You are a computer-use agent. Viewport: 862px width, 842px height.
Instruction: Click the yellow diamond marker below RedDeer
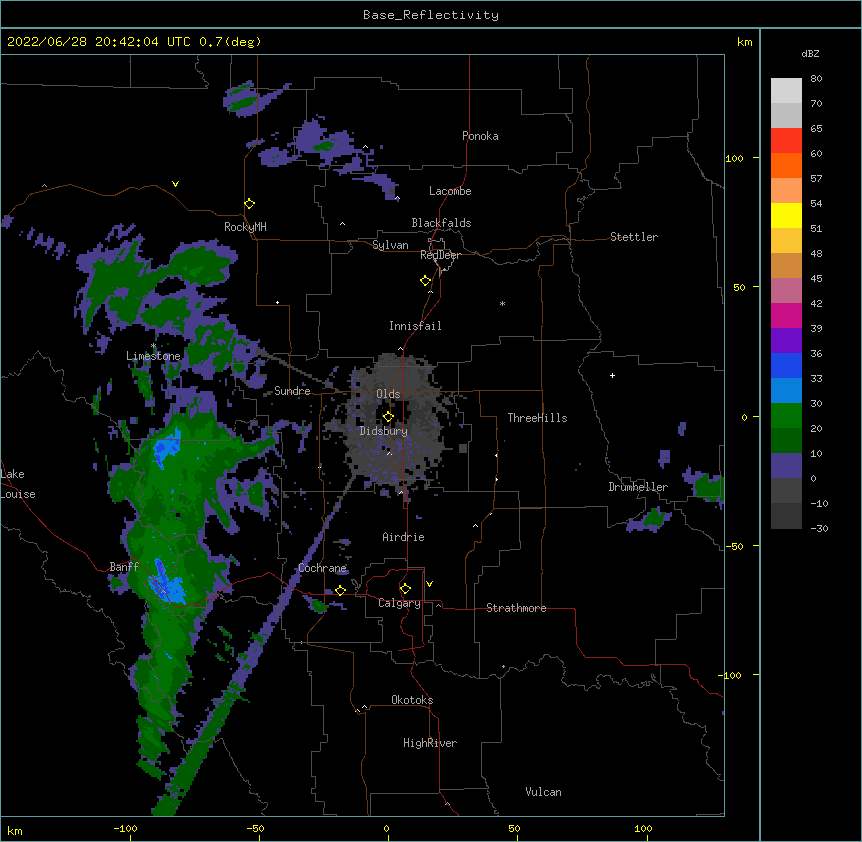pos(425,281)
